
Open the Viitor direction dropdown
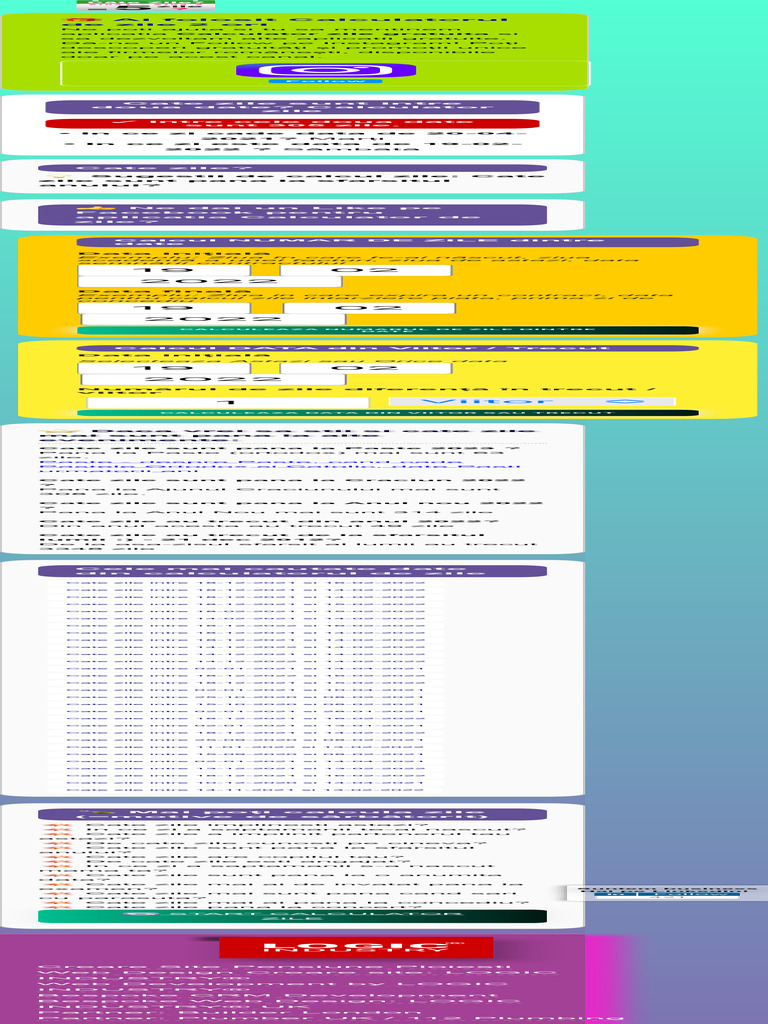tap(532, 401)
